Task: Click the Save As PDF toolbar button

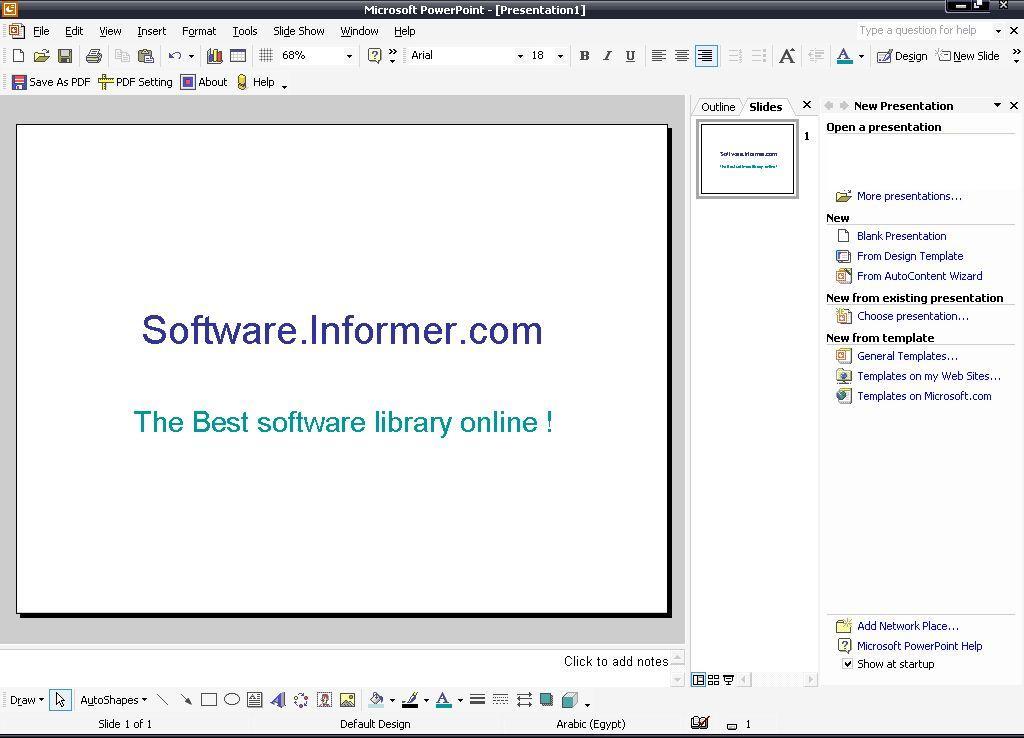Action: pyautogui.click(x=51, y=82)
